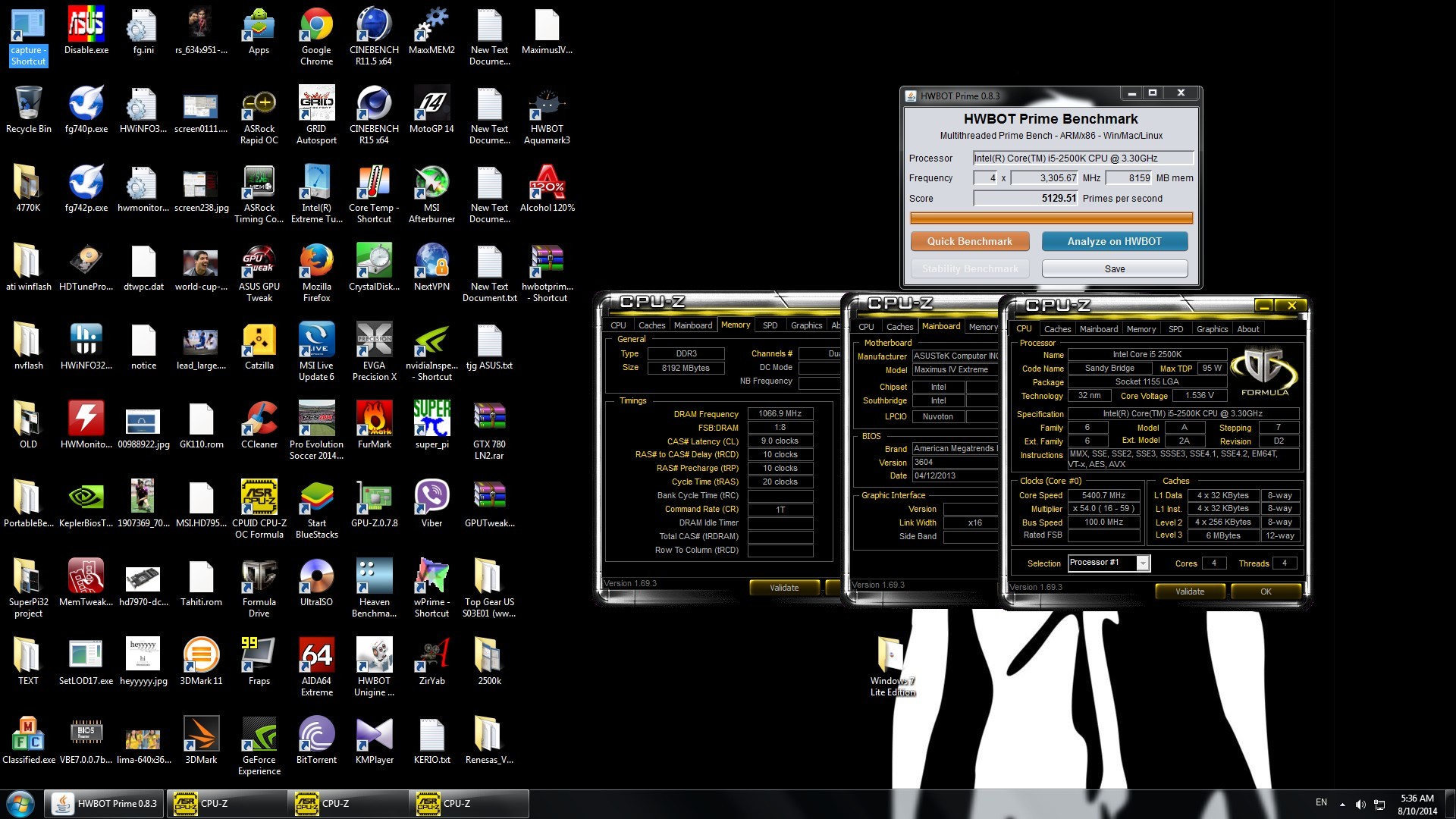Select the Recycle Bin icon
Screen dimensions: 1456x819
coord(29,110)
